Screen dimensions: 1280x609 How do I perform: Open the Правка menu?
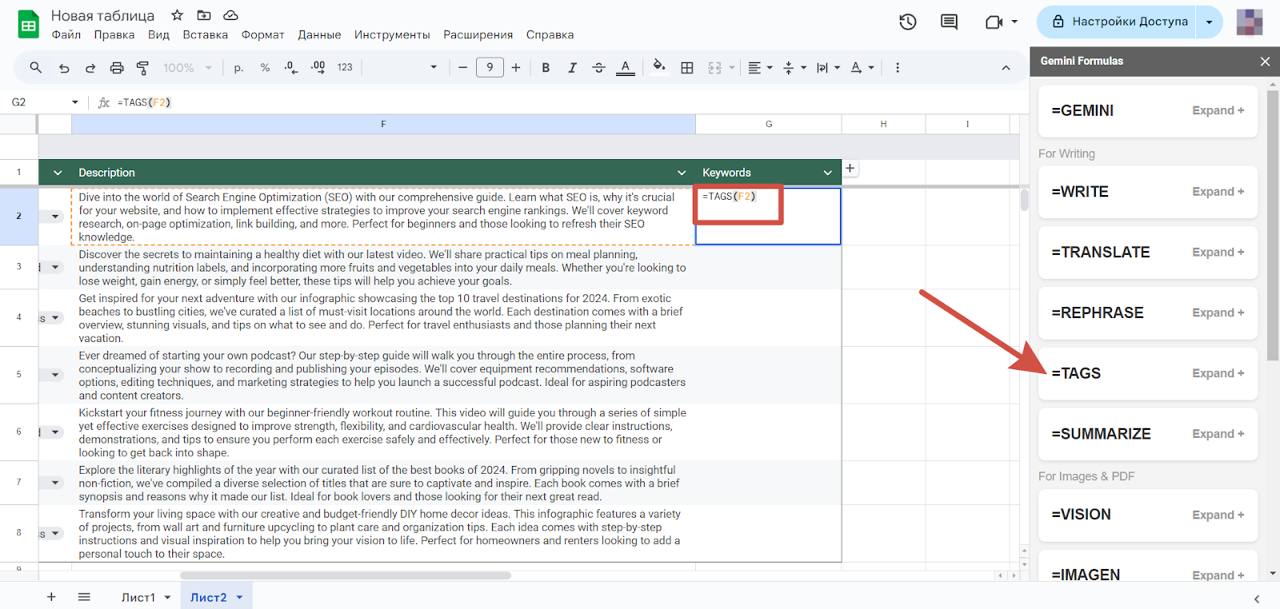tap(114, 35)
